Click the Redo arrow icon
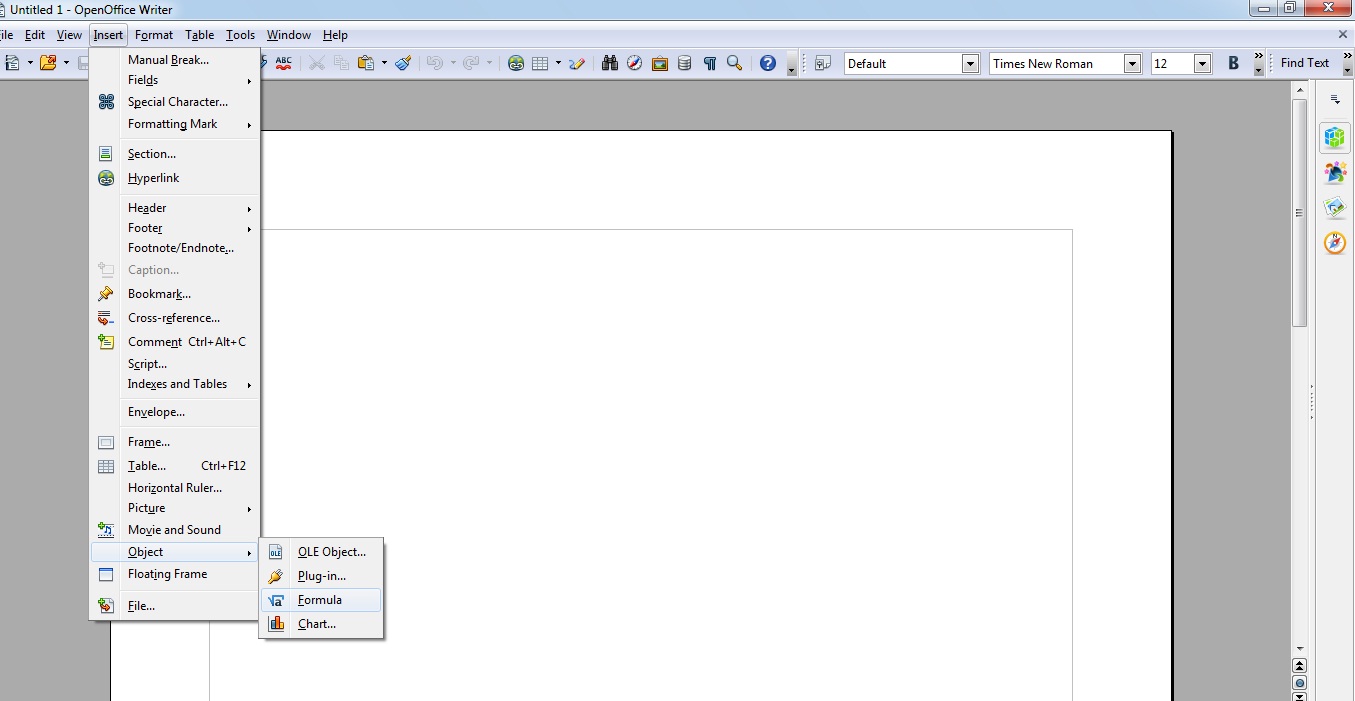 [x=471, y=63]
